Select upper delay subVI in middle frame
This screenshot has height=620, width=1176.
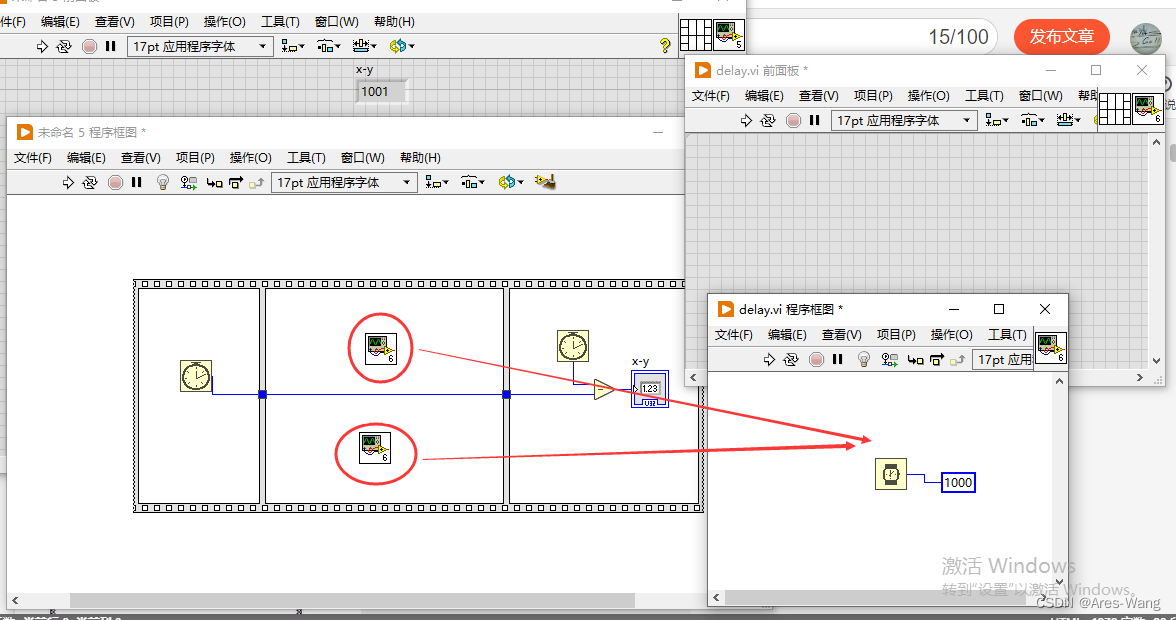380,349
